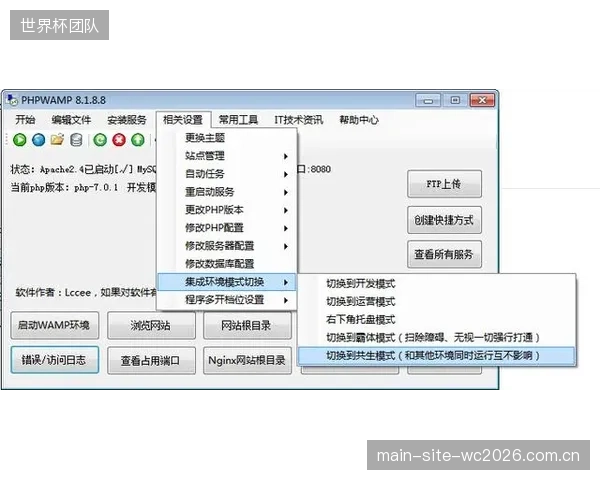Screen dimensions: 600x480
Task: Click the FTP上传 button
Action: tap(444, 184)
